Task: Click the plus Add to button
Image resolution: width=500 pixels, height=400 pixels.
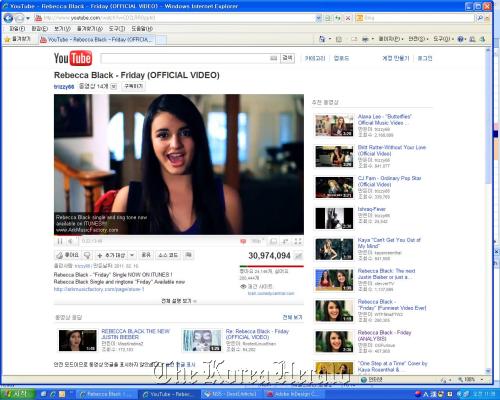Action: pyautogui.click(x=111, y=255)
